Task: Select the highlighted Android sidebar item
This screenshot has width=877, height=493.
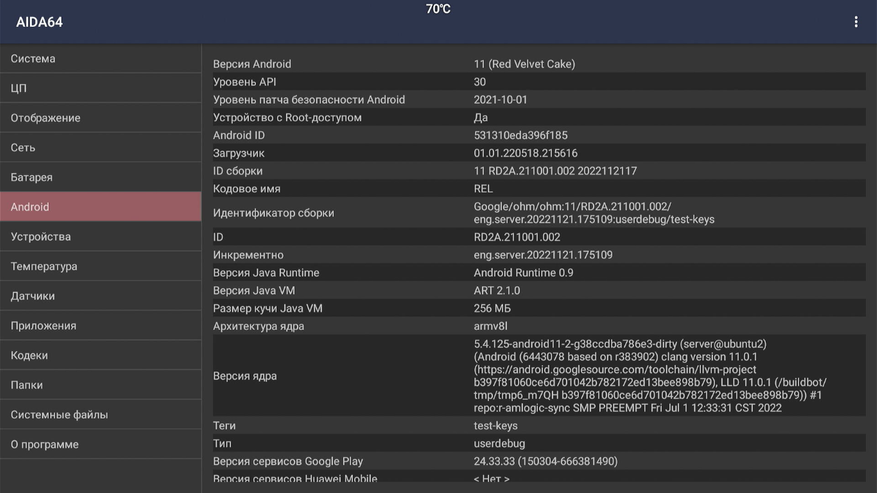Action: pyautogui.click(x=100, y=207)
